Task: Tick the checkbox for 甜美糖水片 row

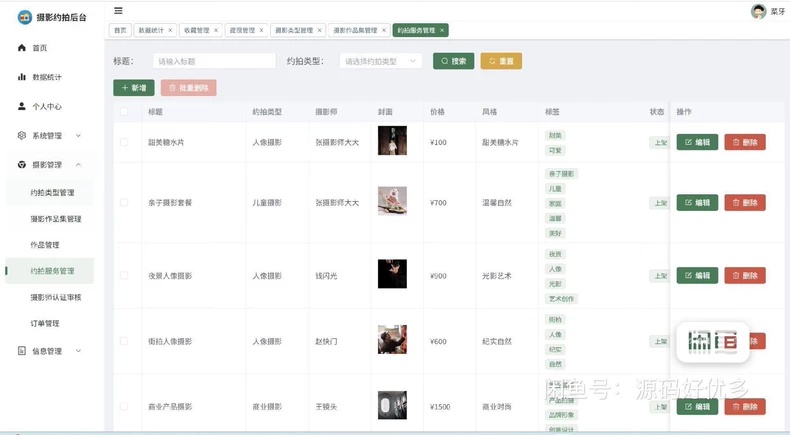Action: [124, 142]
